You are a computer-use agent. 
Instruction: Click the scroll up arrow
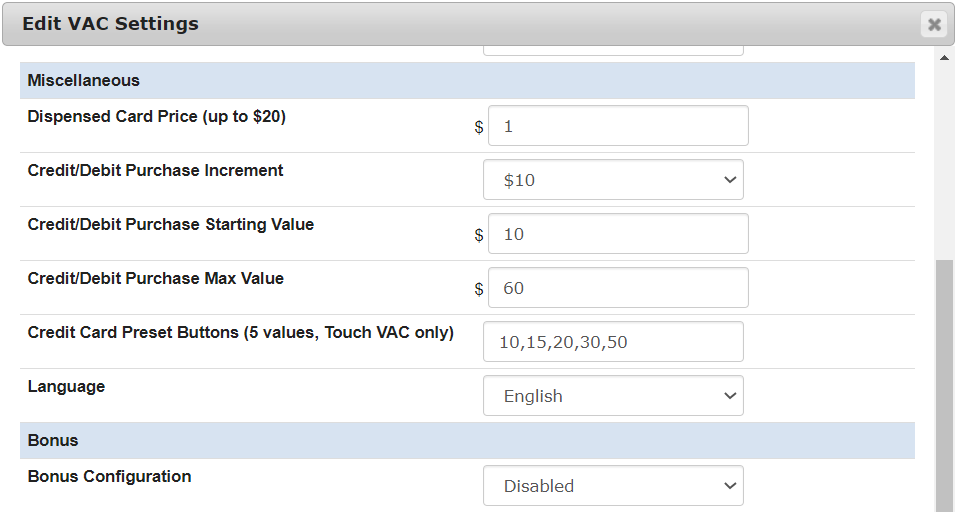945,58
